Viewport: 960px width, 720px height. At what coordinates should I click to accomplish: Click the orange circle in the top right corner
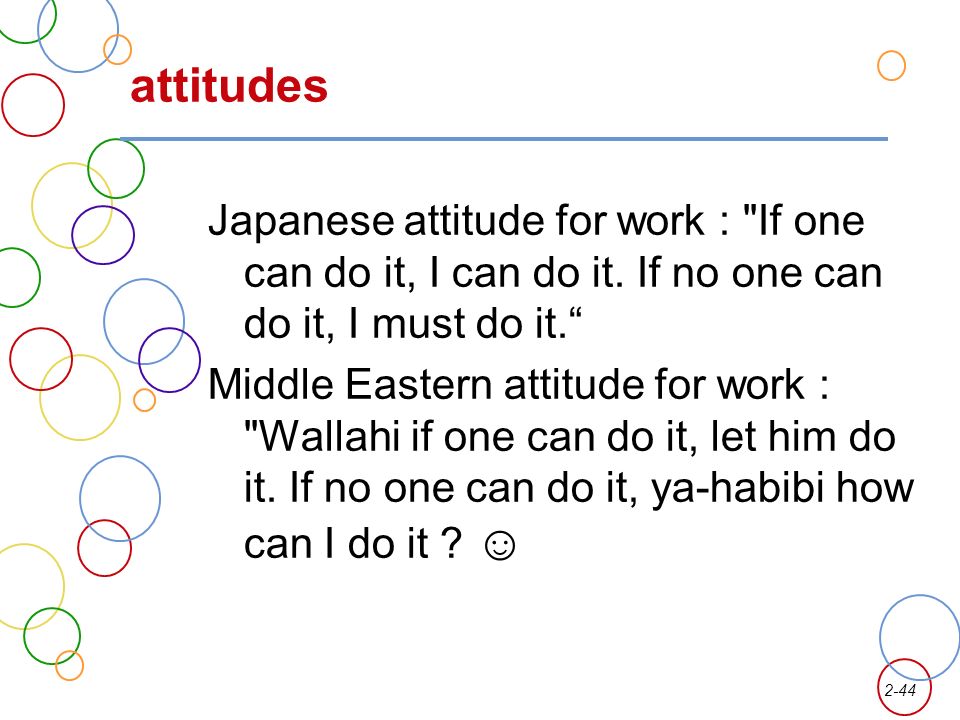click(x=891, y=66)
